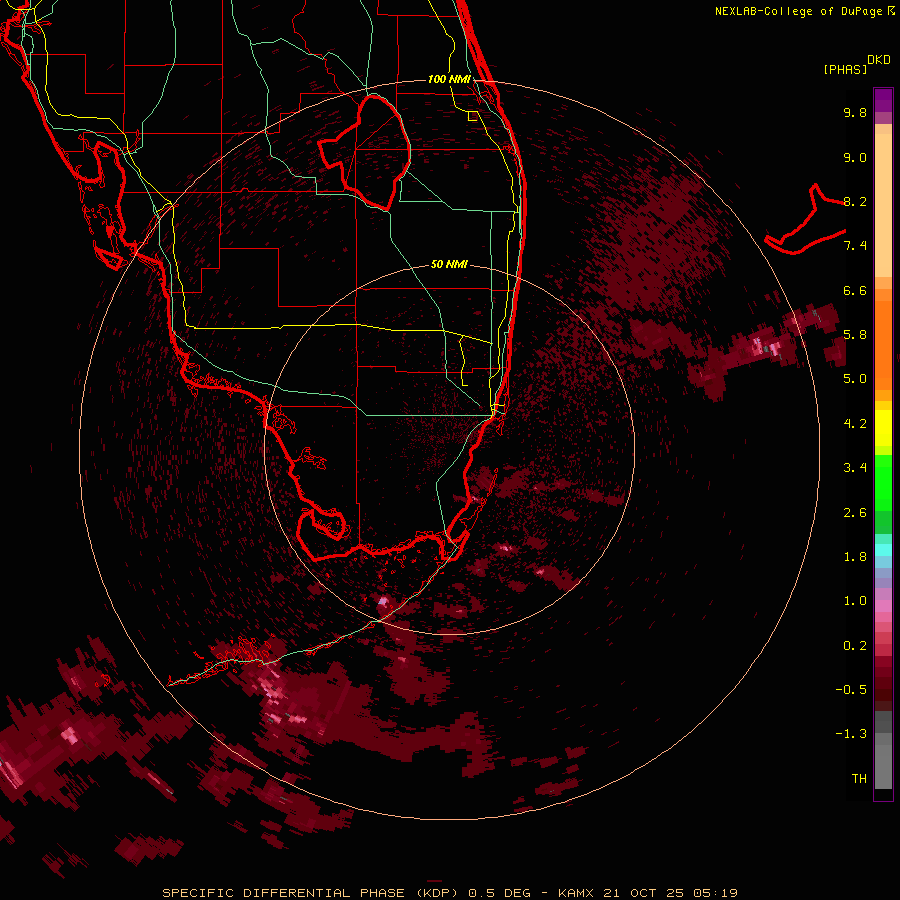Screen dimensions: 900x900
Task: Click the 1.0 scale value
Action: (855, 601)
